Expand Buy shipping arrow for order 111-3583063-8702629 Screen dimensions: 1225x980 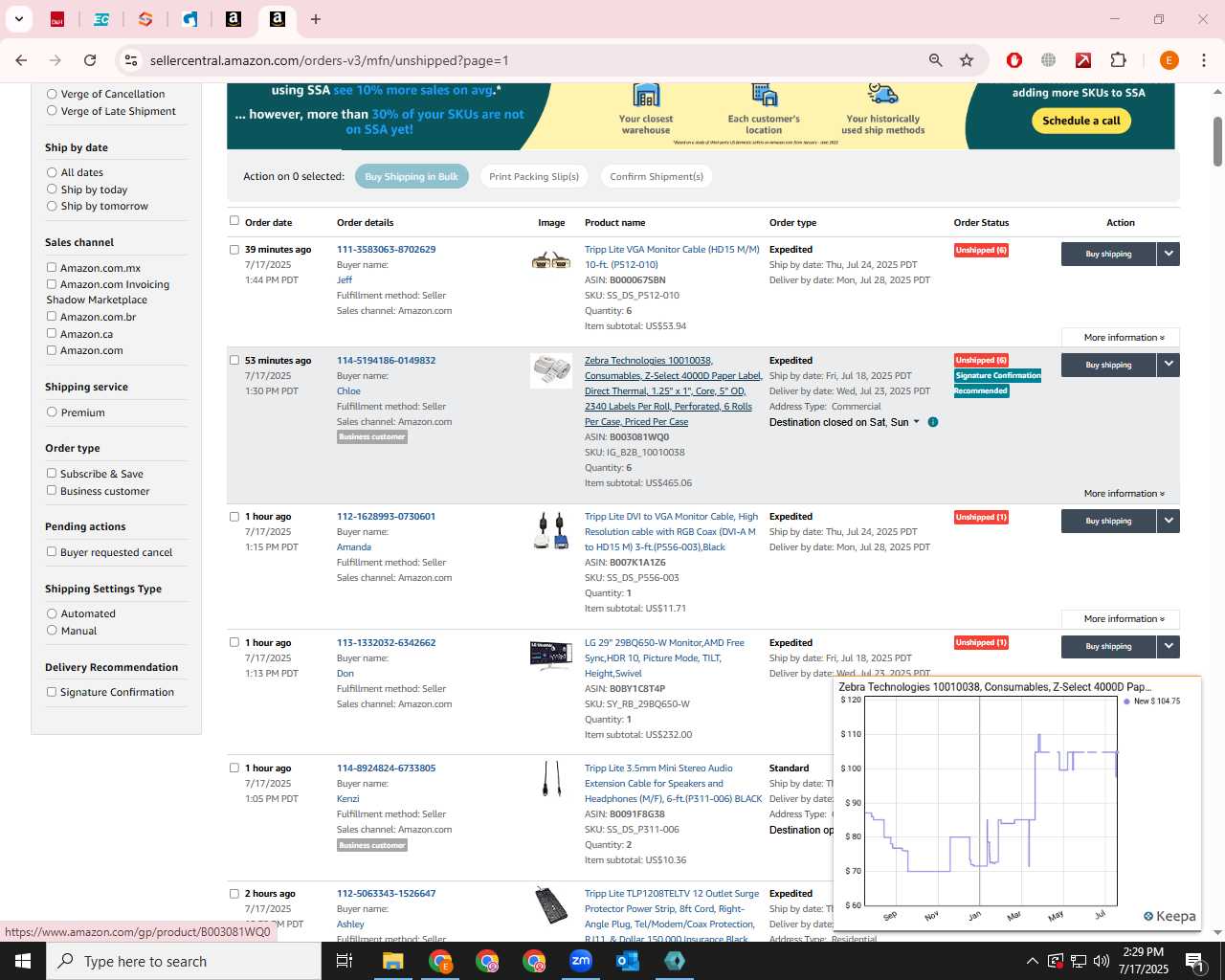pos(1169,254)
